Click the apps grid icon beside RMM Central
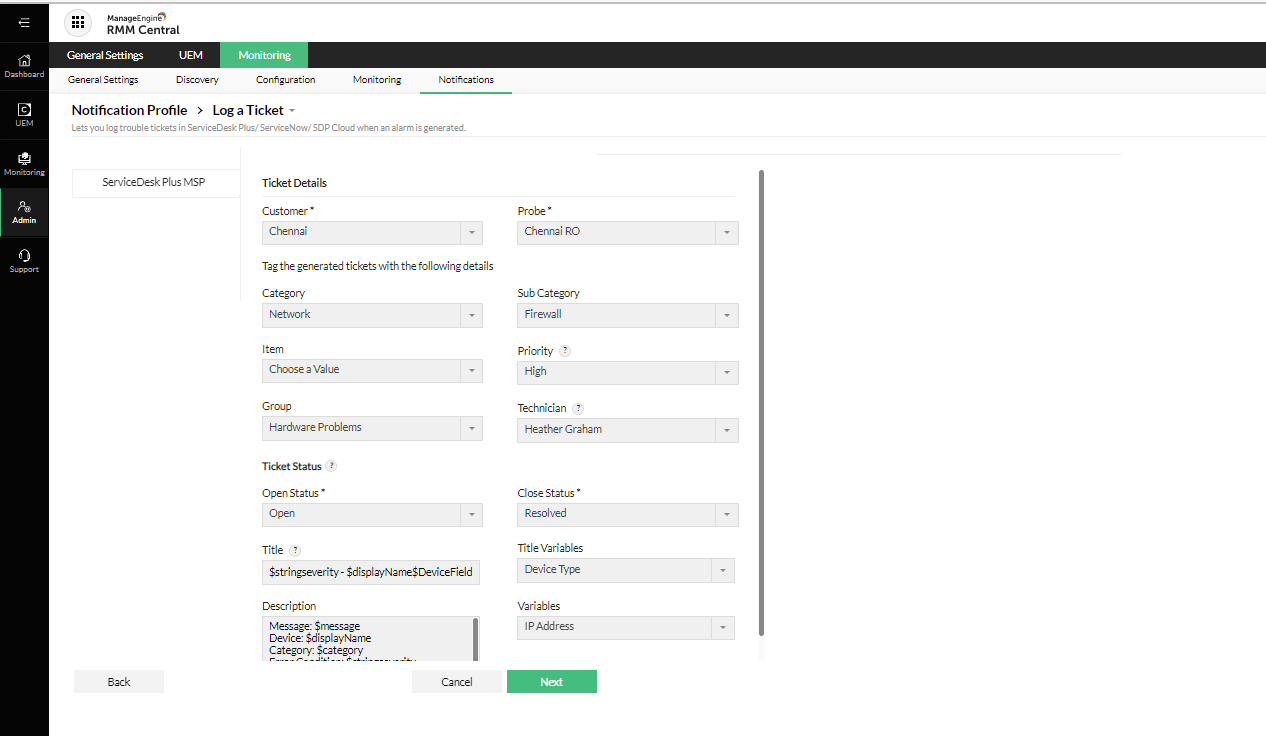The image size is (1266, 736). (78, 22)
